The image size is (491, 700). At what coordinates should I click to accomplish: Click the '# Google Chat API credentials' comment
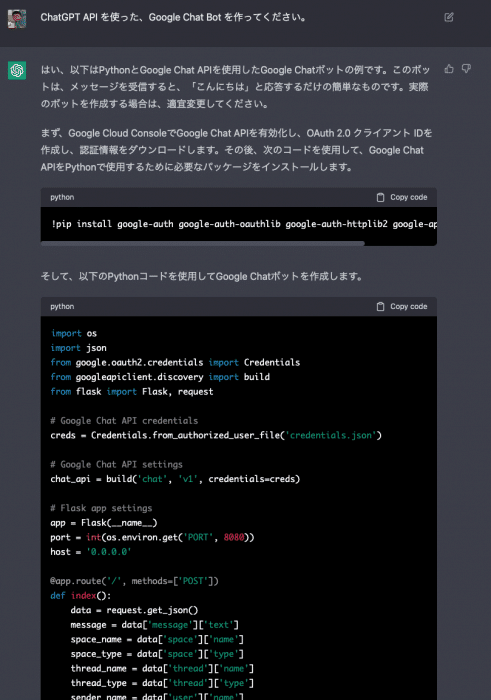[124, 421]
